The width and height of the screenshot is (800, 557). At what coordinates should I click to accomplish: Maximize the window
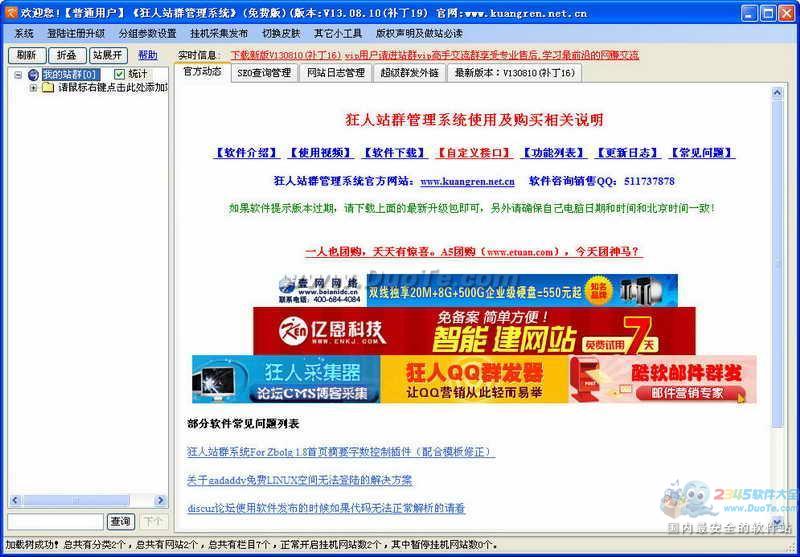coord(768,13)
